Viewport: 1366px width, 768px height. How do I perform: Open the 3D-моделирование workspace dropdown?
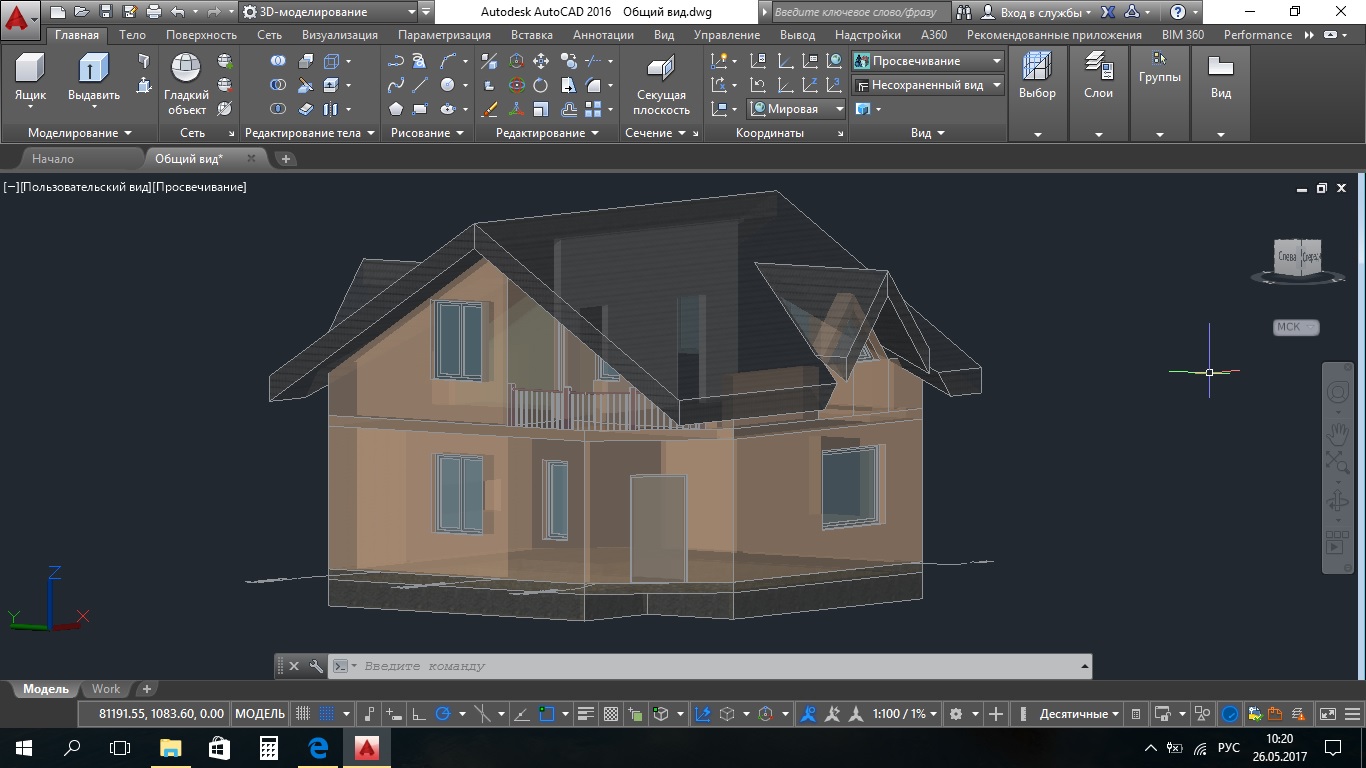(328, 12)
